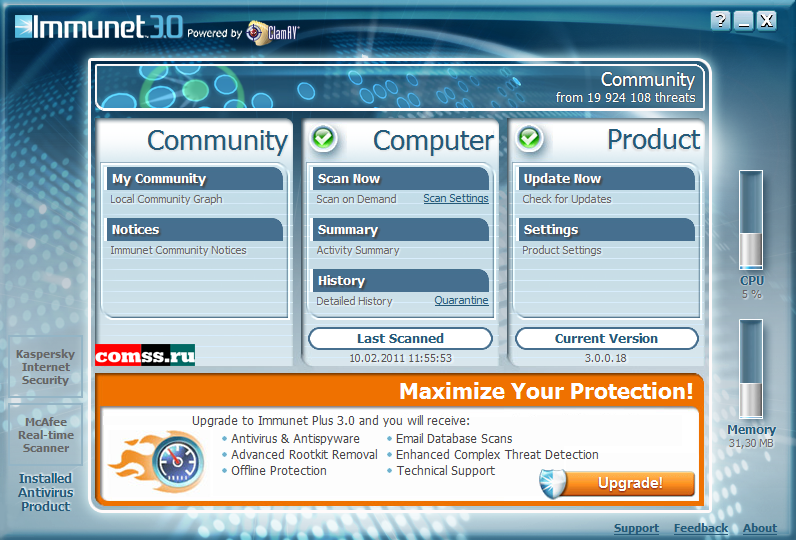
Task: Click the last scan date 10.02.2011 11:55:53
Action: click(x=401, y=358)
